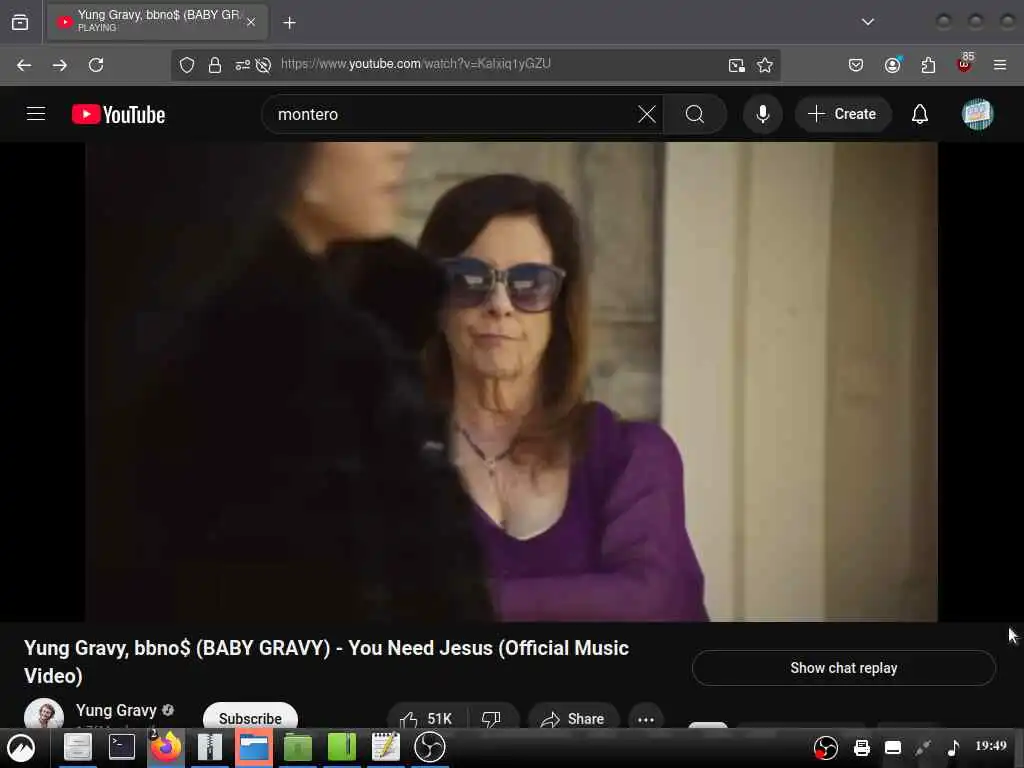
Task: Open Firefox application menu
Action: [x=999, y=65]
